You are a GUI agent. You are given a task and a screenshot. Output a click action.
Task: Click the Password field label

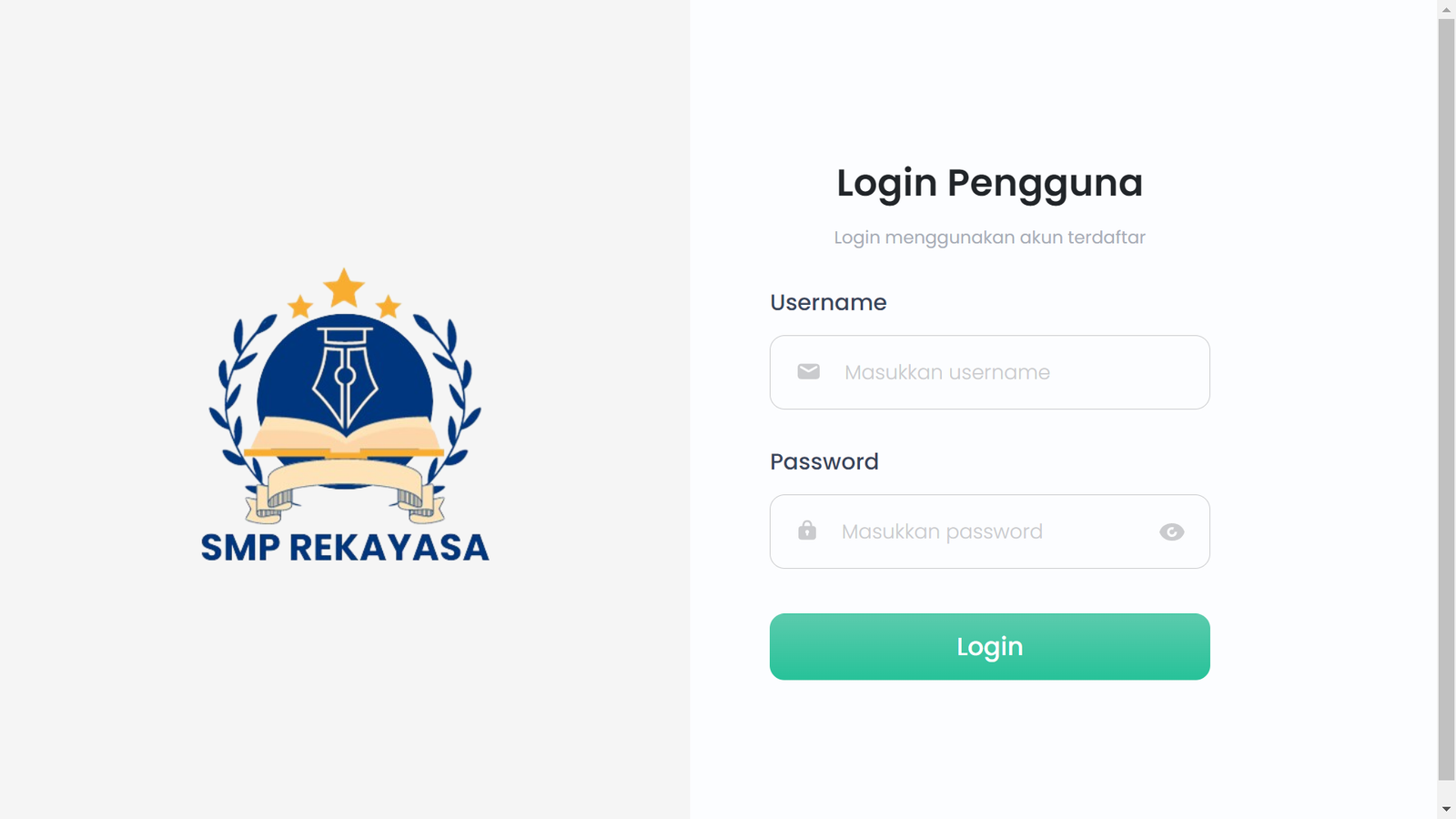coord(824,461)
